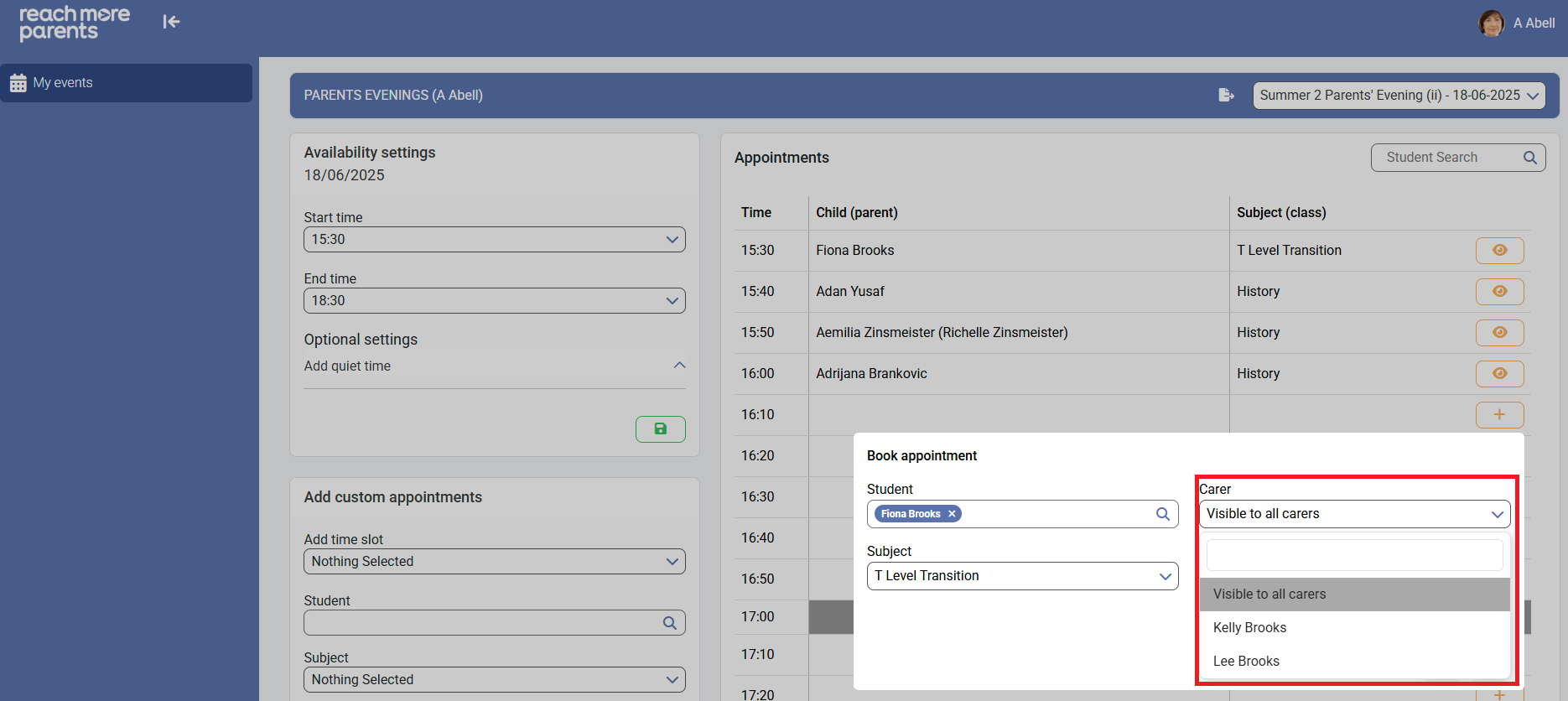Select Lee Brooks from the carer list
Screen dimensions: 1568x701
(1246, 662)
